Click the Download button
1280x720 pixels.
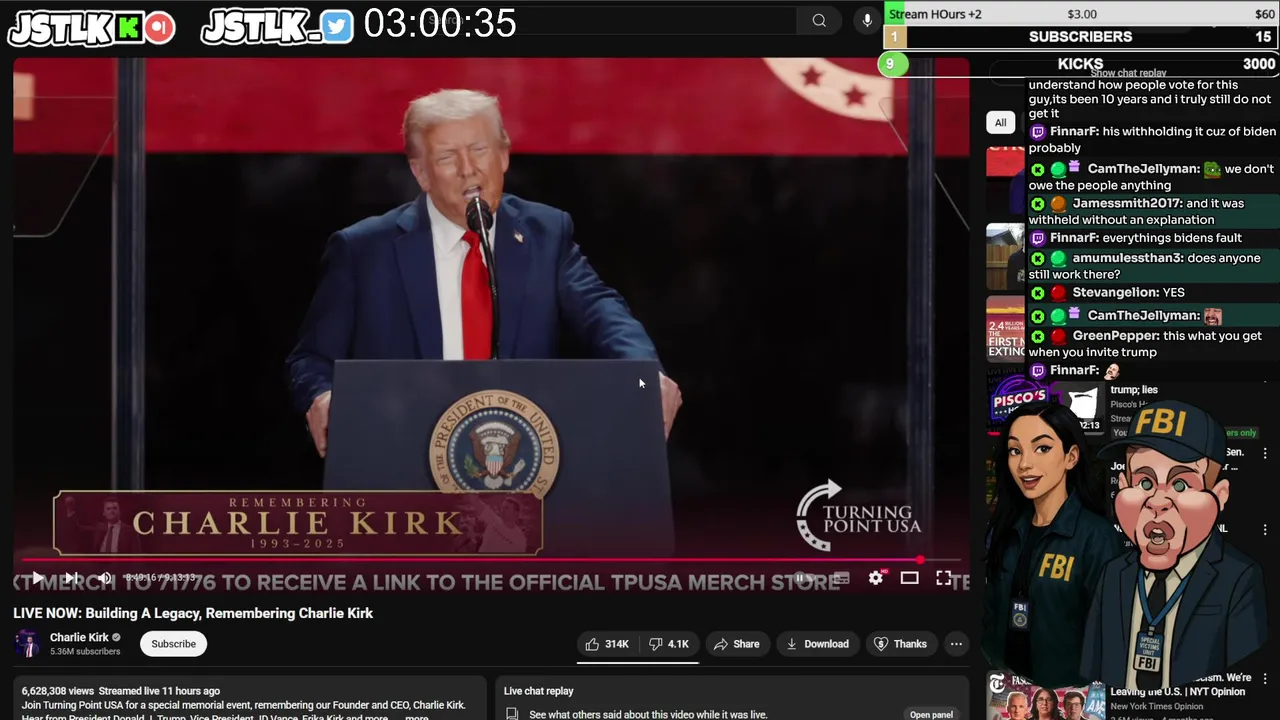coord(817,644)
